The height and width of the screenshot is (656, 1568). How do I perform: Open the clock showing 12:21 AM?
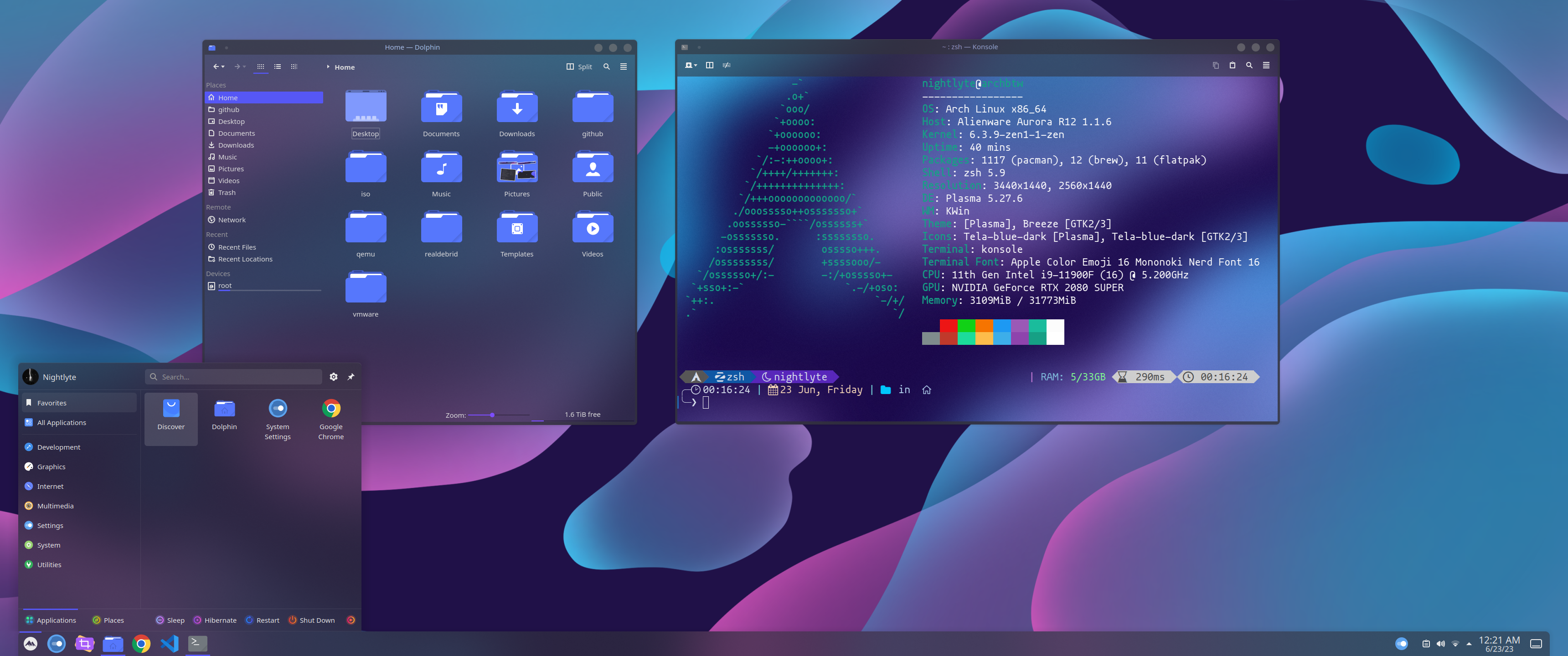pos(1499,644)
